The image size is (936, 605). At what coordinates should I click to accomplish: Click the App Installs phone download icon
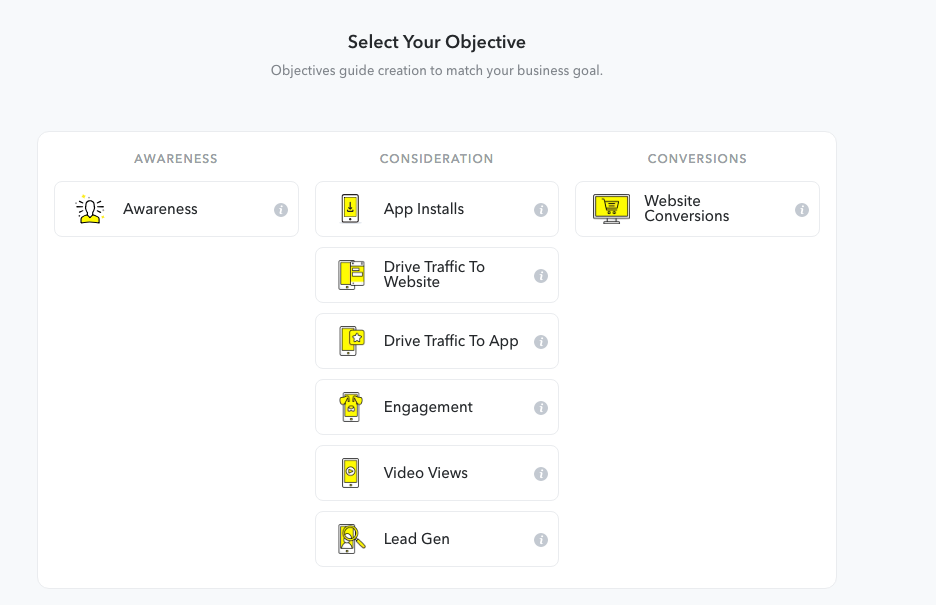(350, 209)
